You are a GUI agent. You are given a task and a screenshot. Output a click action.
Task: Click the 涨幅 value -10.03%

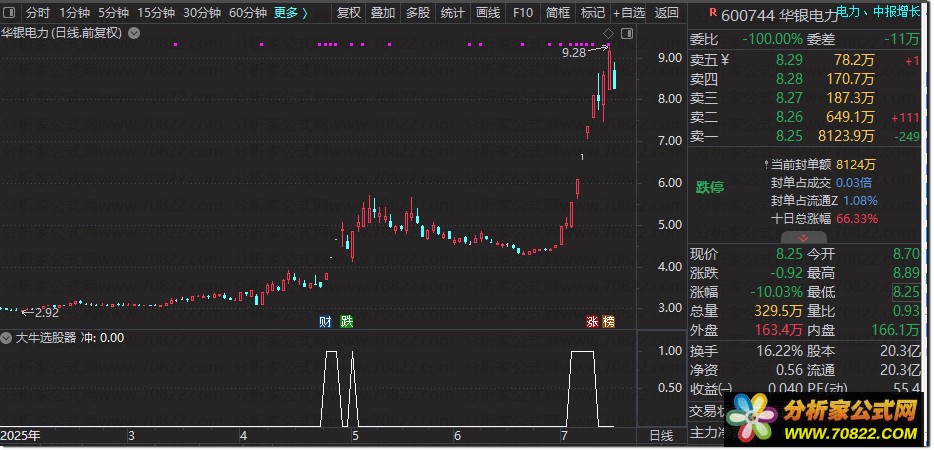pyautogui.click(x=776, y=293)
